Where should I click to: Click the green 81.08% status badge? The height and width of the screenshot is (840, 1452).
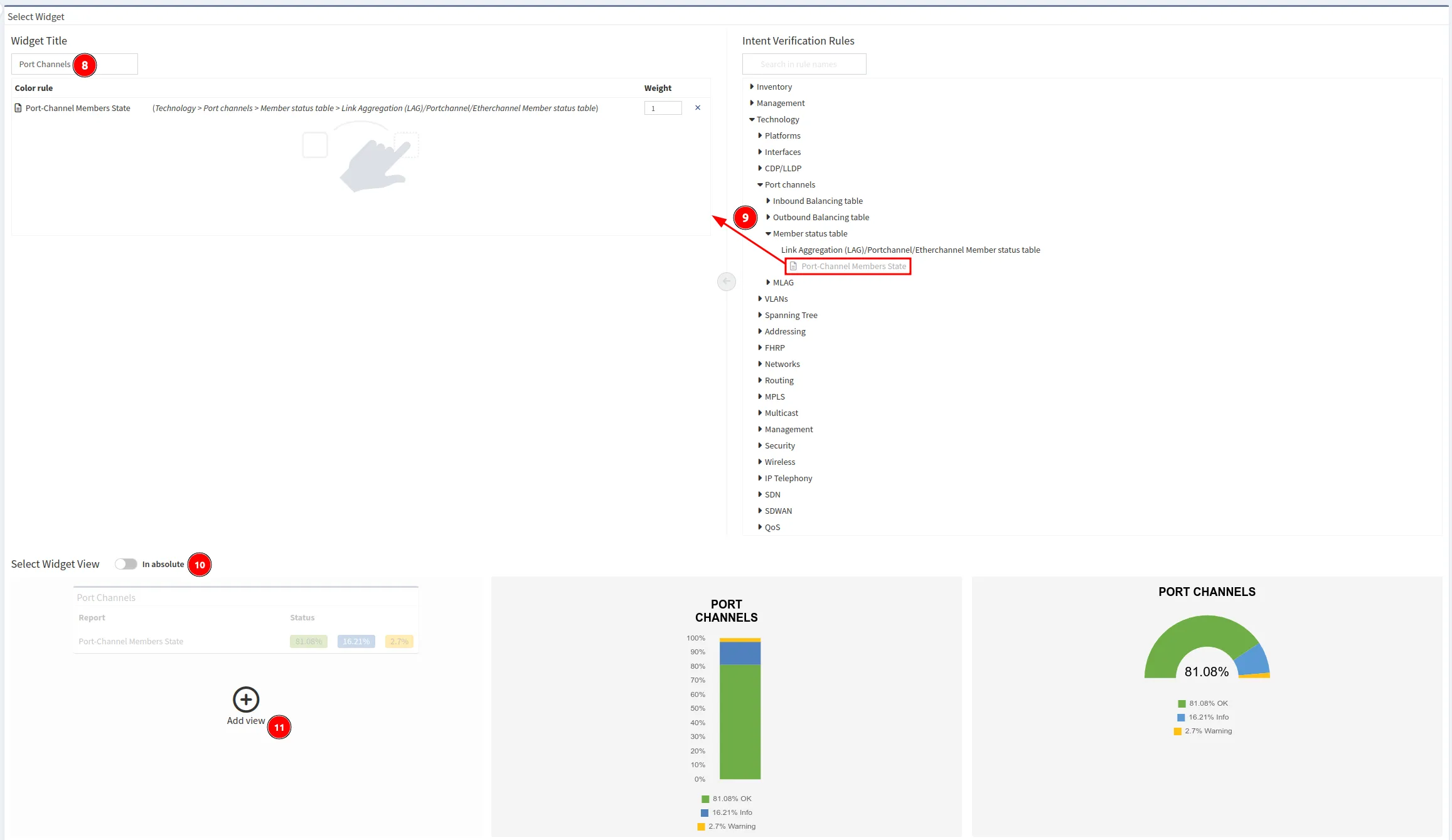tap(308, 641)
